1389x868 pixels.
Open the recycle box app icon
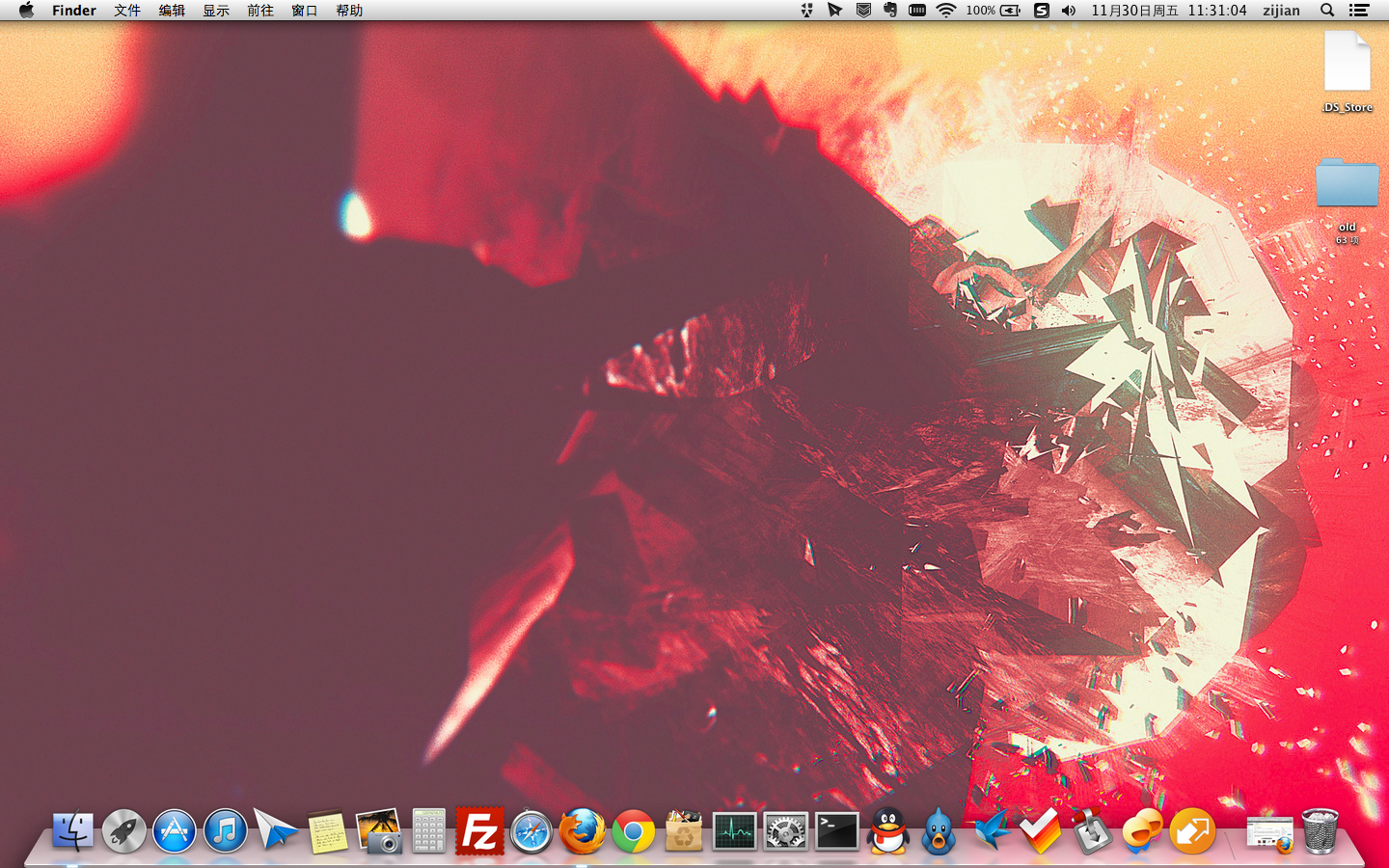(684, 830)
